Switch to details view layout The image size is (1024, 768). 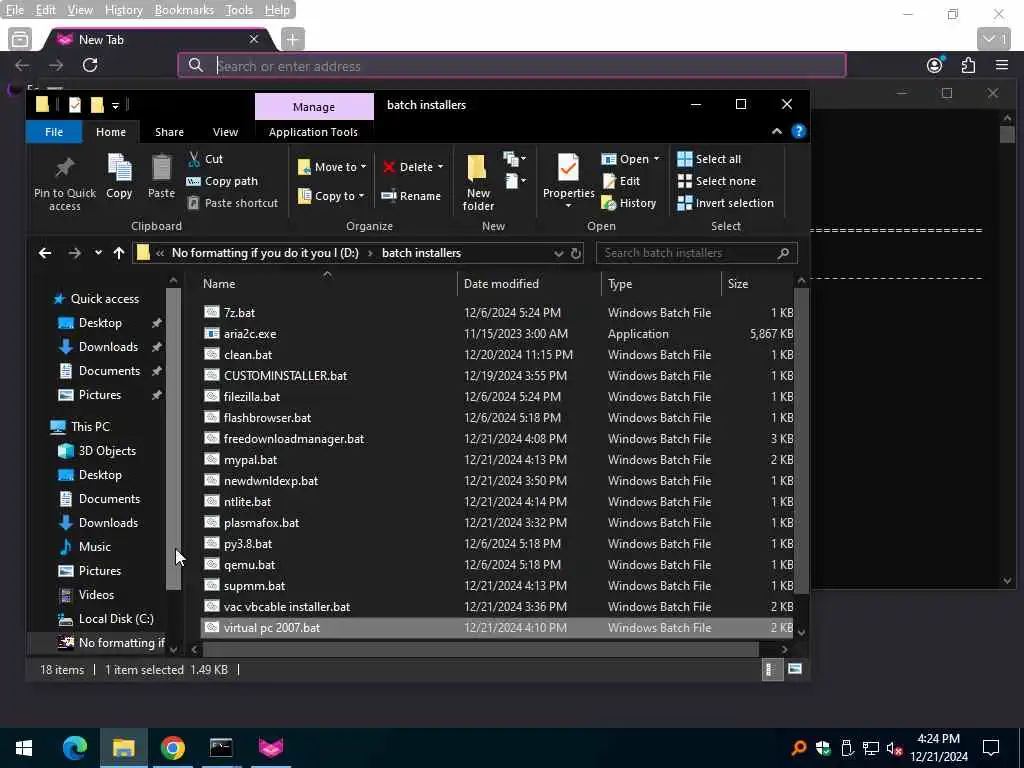pos(771,669)
